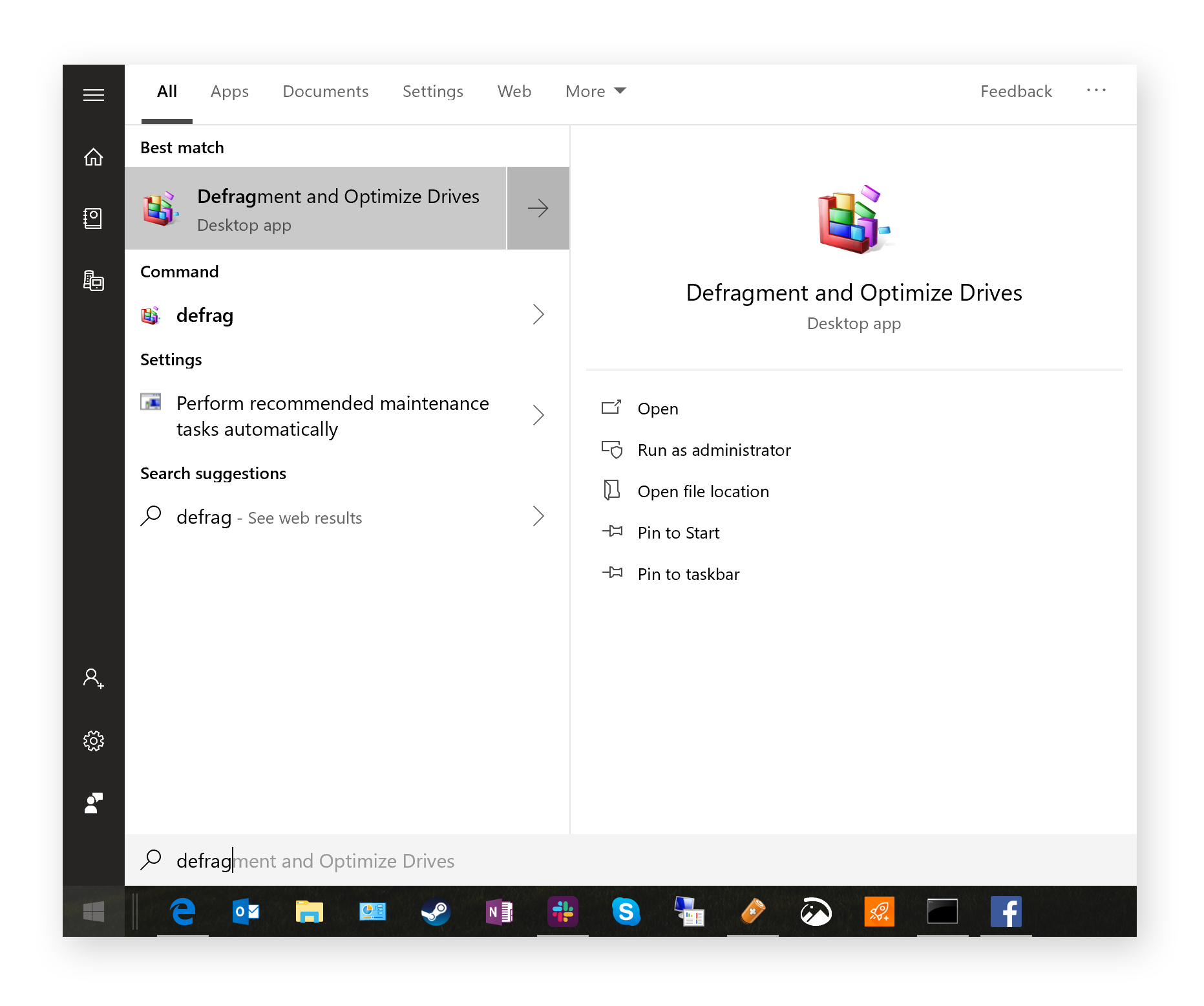Switch to the Apps tab
Screen dimensions: 1204x1006
[x=229, y=91]
